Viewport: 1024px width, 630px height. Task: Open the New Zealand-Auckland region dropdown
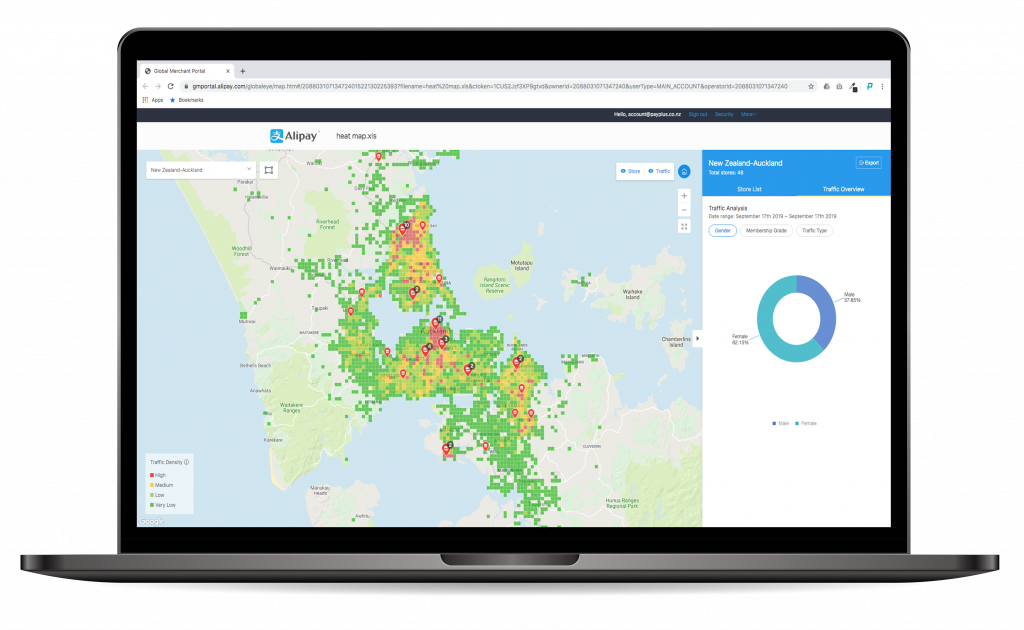200,170
